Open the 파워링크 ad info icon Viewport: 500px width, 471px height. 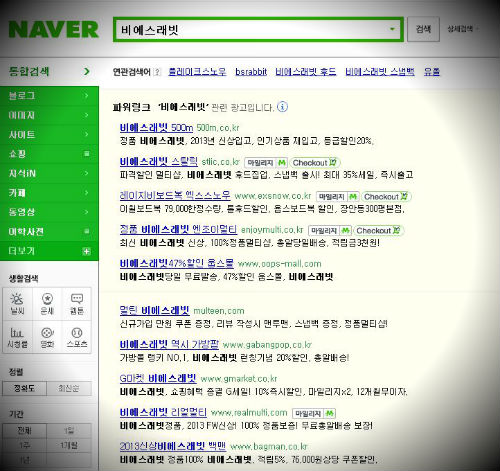pos(282,107)
